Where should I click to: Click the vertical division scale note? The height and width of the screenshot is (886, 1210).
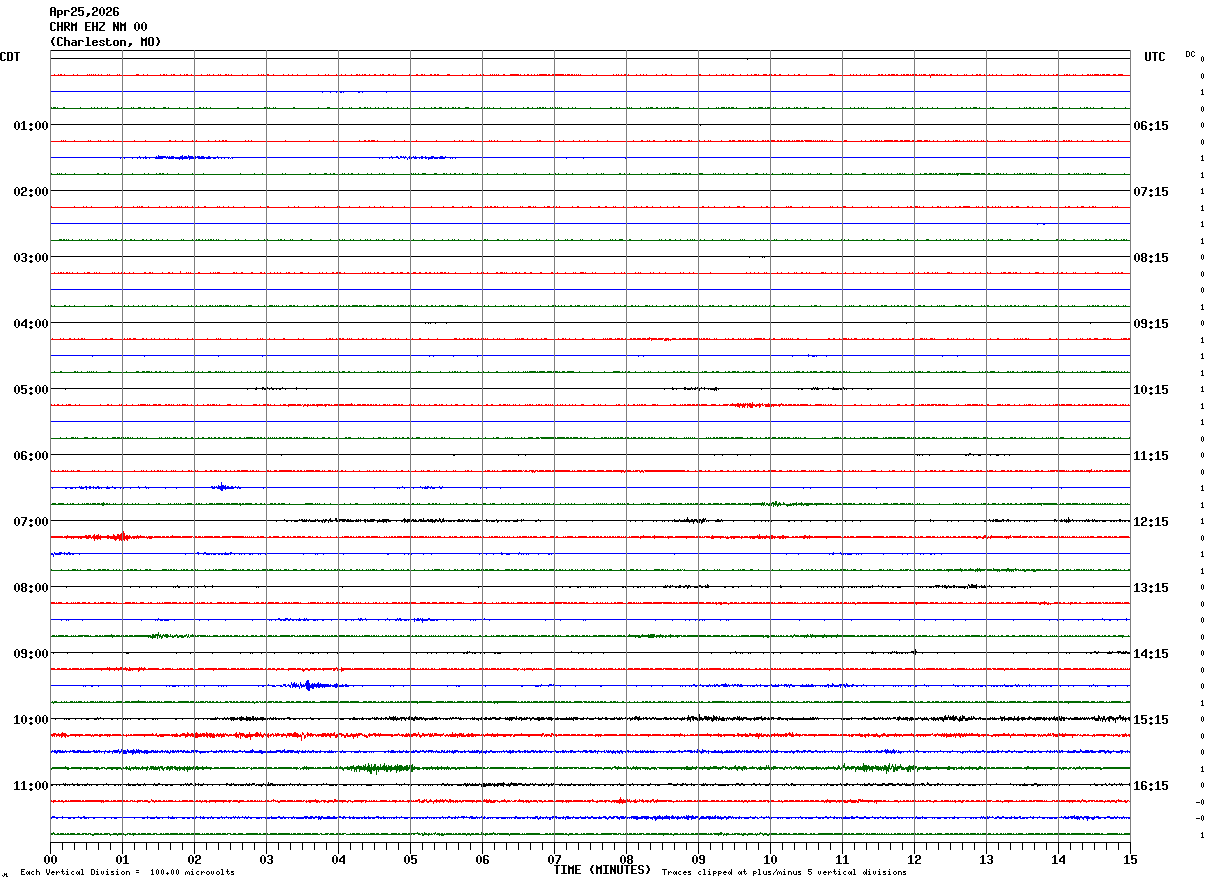click(x=127, y=873)
